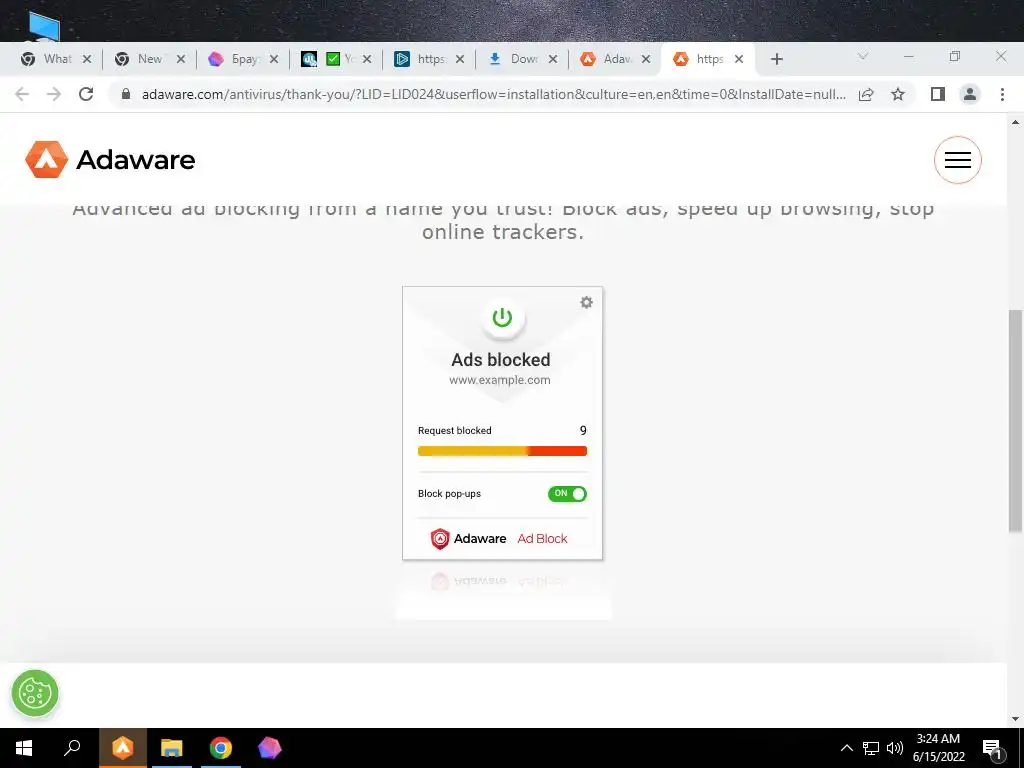Click the page vertical scrollbar thumb
The height and width of the screenshot is (768, 1024).
tap(1016, 421)
